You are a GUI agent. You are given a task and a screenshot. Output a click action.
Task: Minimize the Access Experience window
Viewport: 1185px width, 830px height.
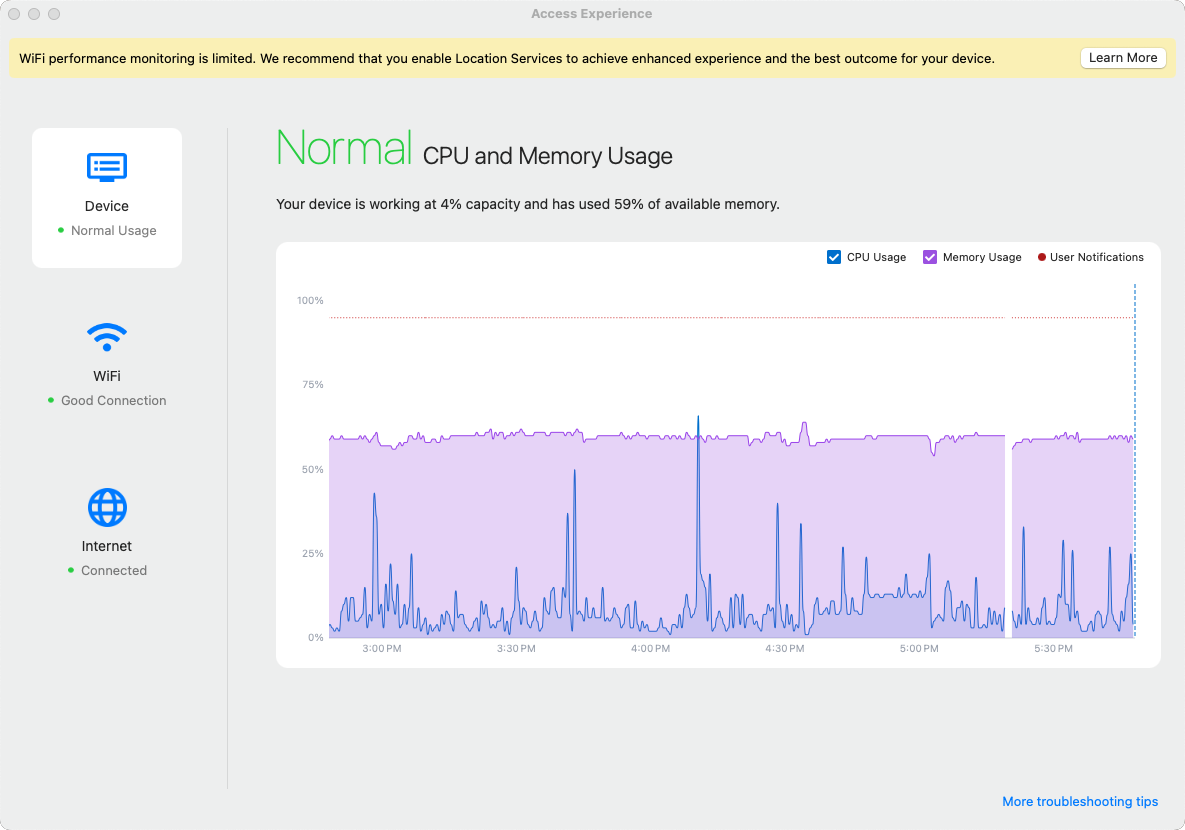click(34, 14)
